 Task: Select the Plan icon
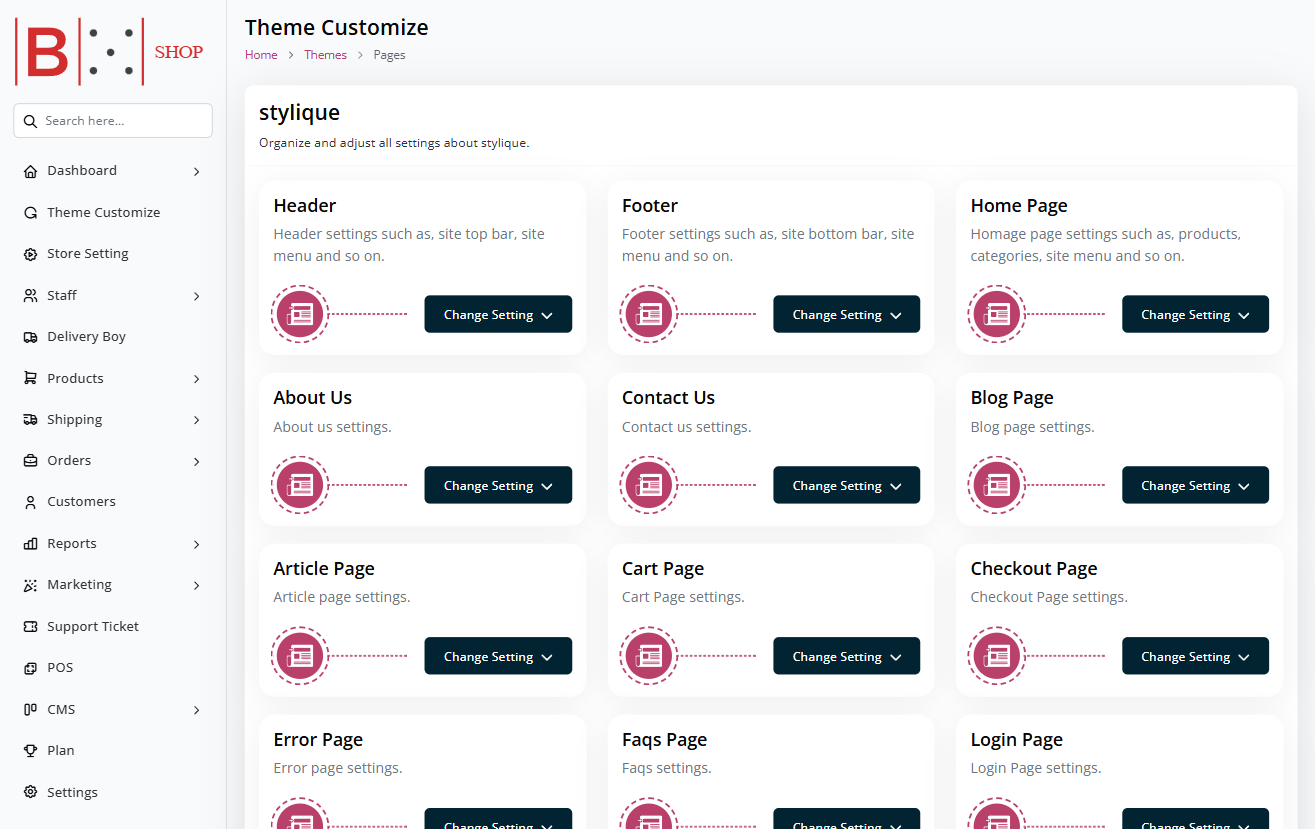(30, 750)
